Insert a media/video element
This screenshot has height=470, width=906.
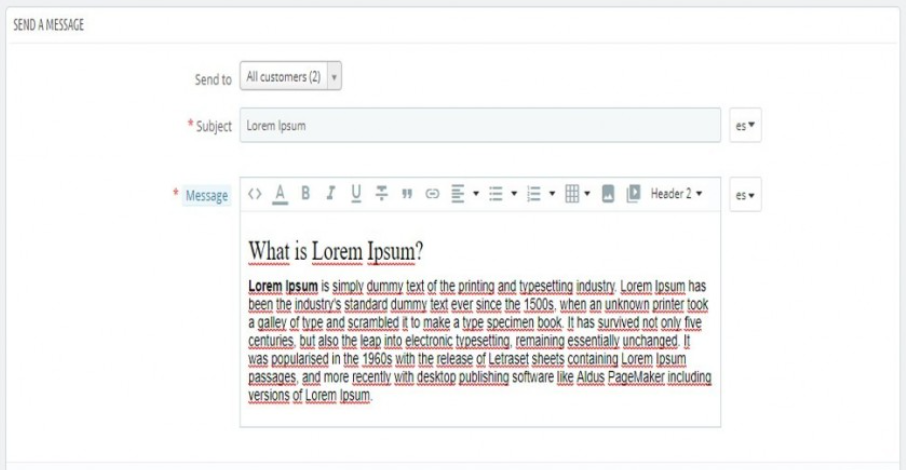[x=633, y=194]
